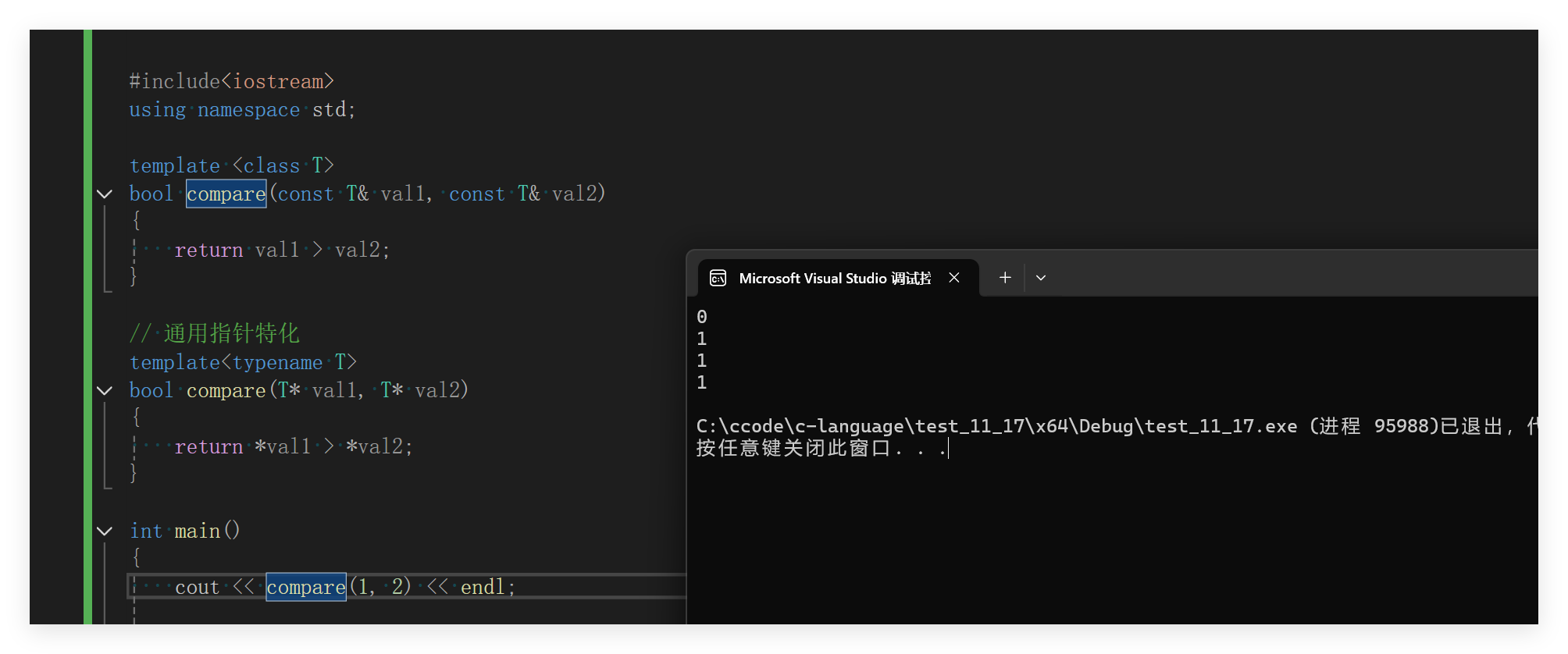Click first output line '0' in console
1568x654 pixels.
point(702,317)
